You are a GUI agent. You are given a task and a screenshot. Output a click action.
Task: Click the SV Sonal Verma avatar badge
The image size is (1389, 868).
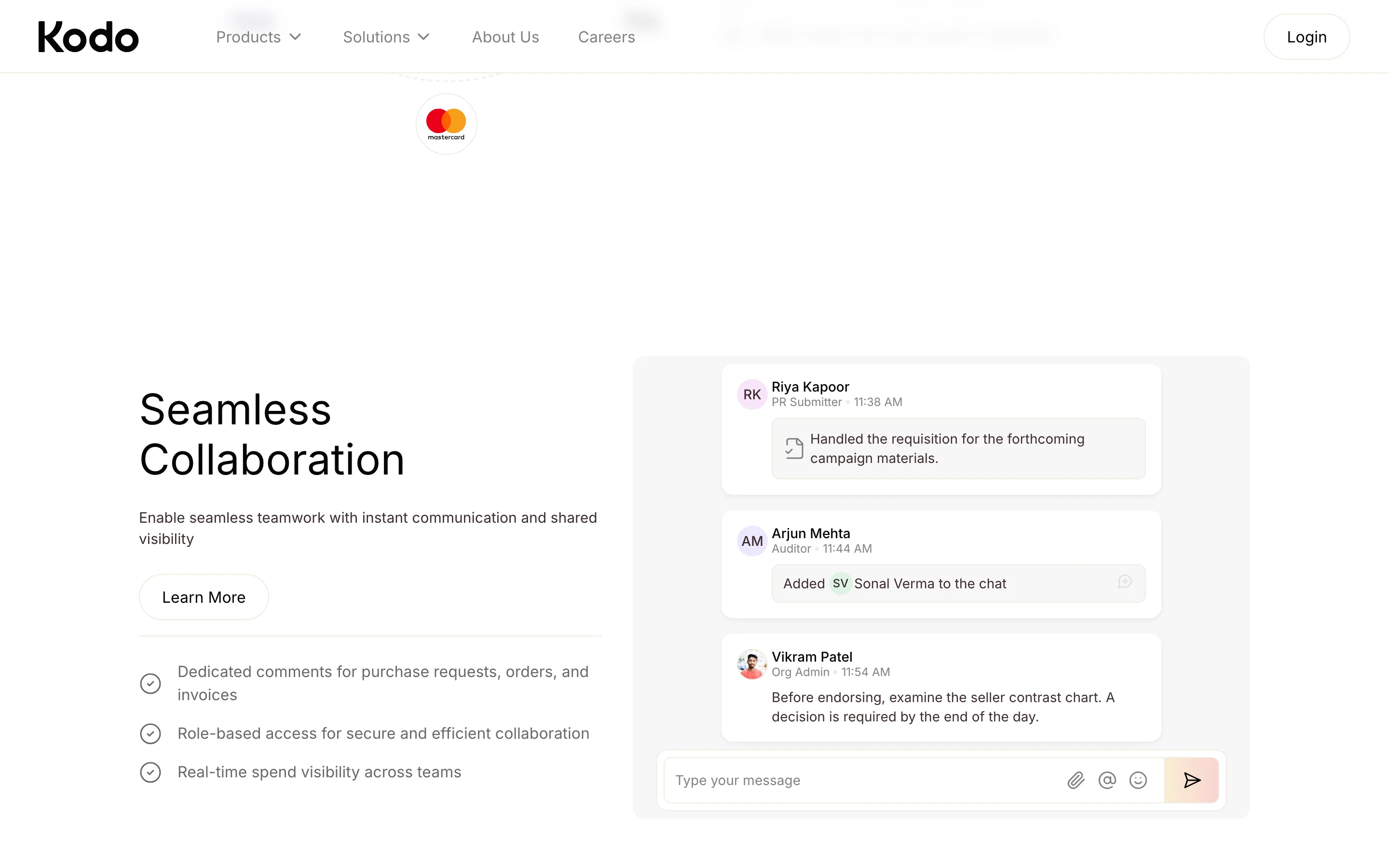coord(840,583)
